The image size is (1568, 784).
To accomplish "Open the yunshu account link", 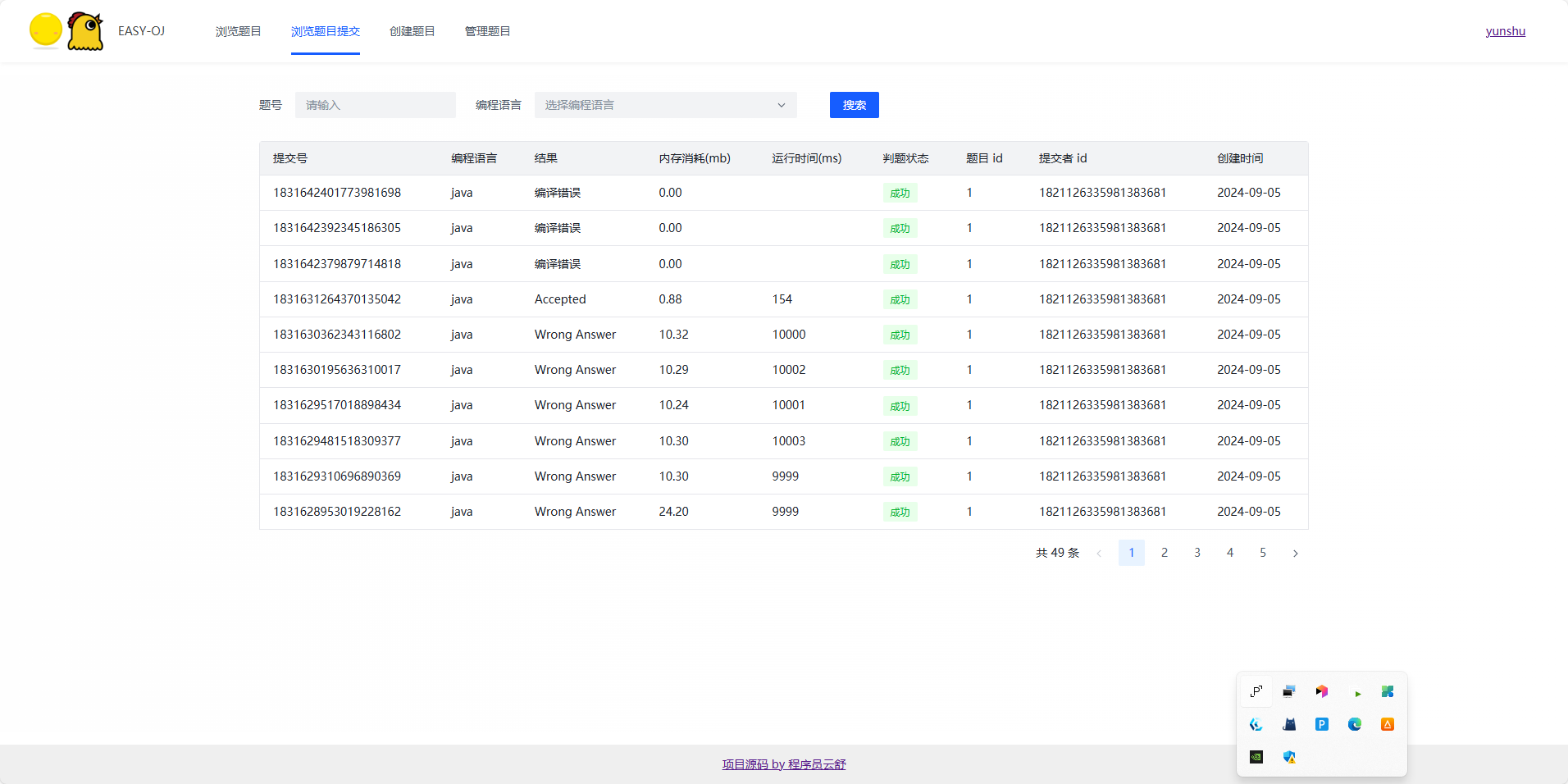I will tap(1506, 31).
